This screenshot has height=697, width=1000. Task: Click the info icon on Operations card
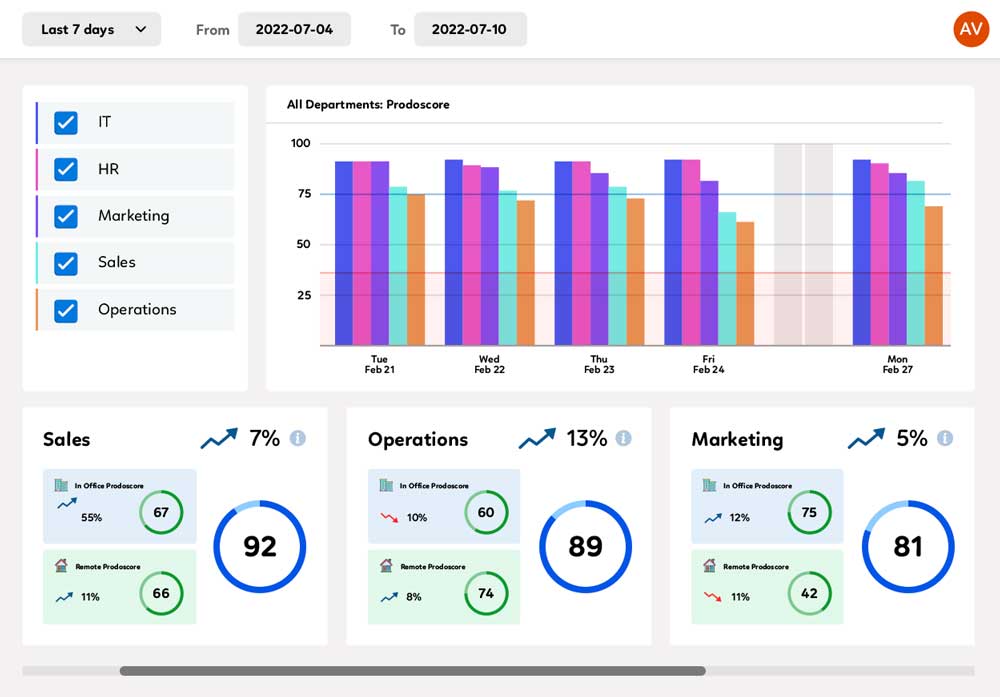624,438
